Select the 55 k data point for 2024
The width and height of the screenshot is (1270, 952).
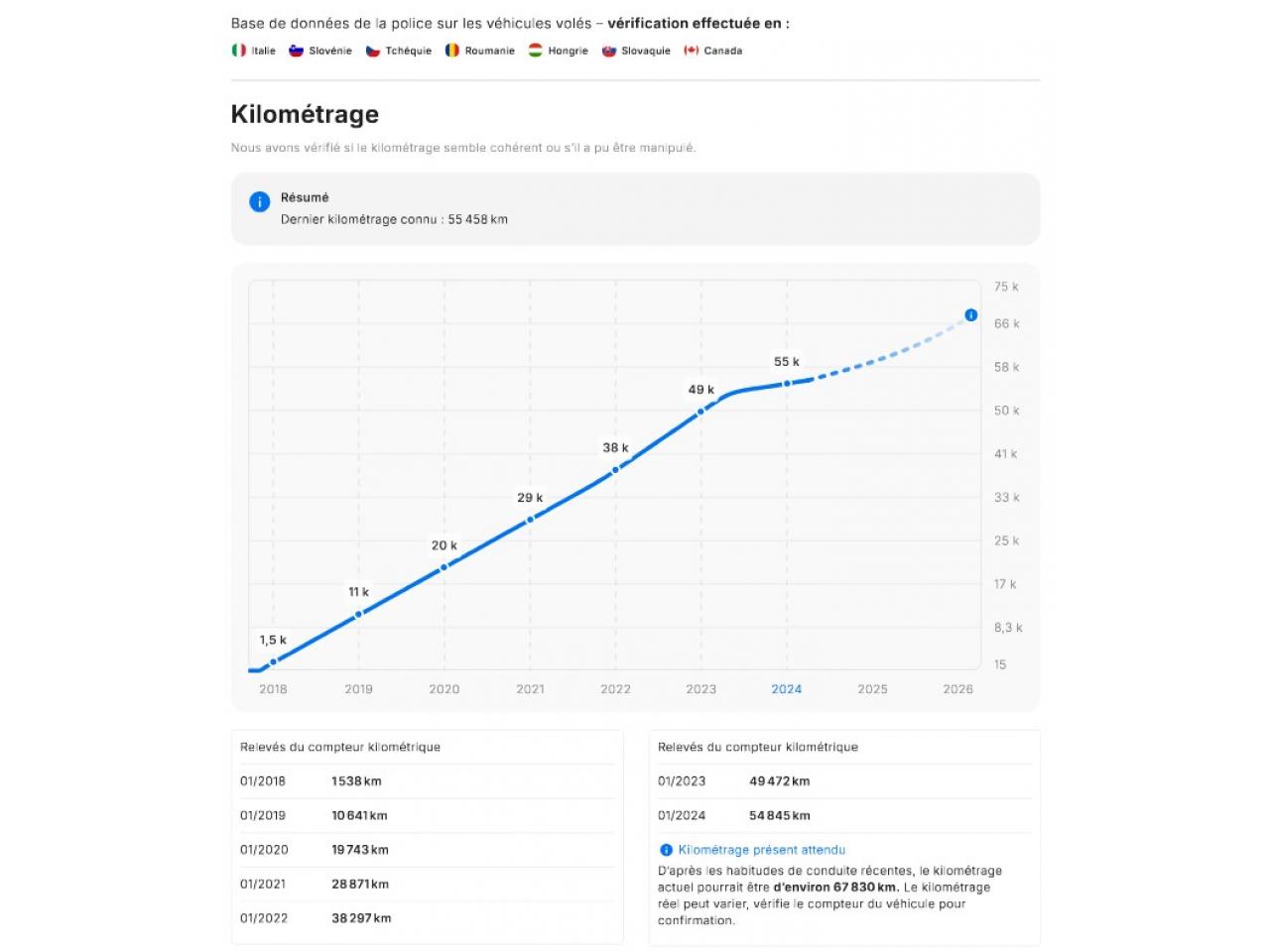pos(787,383)
